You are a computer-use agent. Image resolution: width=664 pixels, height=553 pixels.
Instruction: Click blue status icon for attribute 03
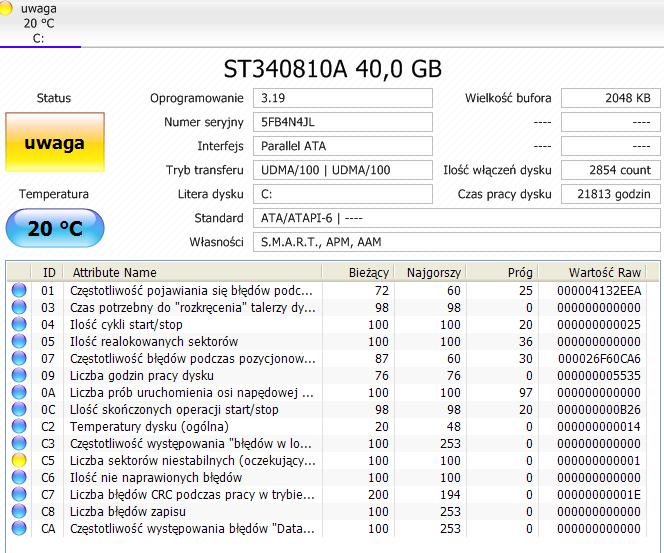19,307
